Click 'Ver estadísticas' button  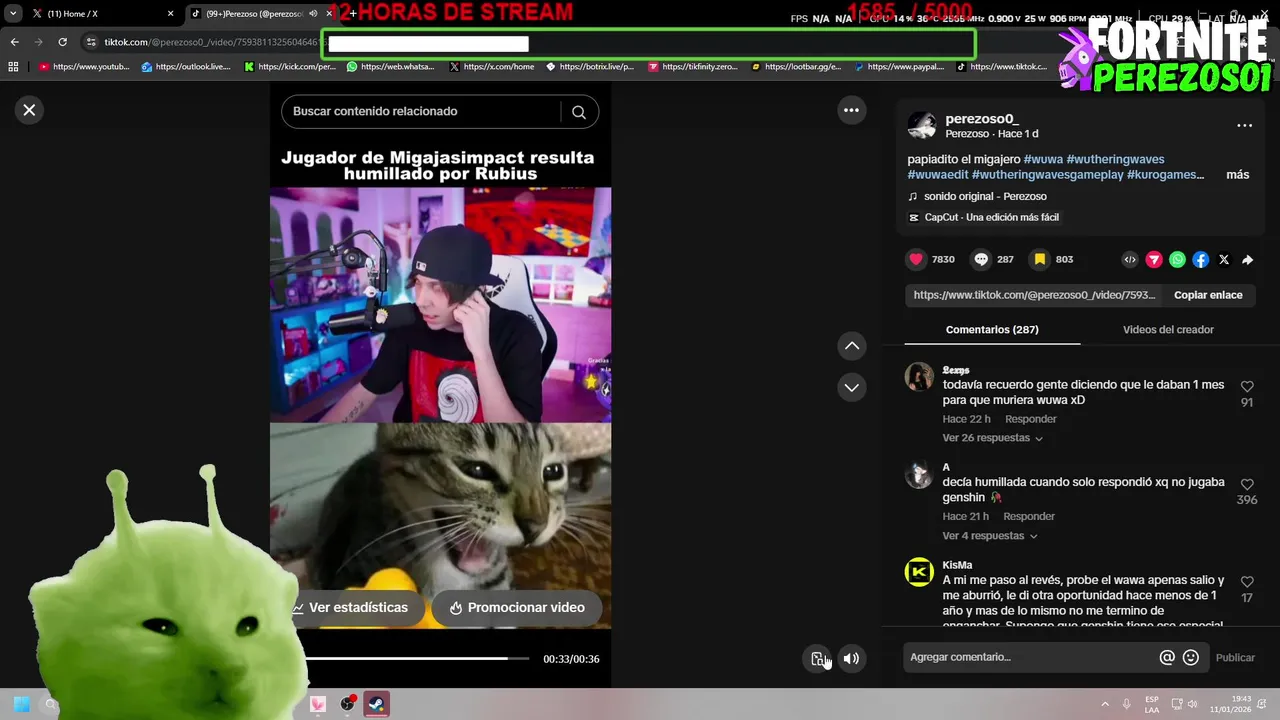click(350, 607)
